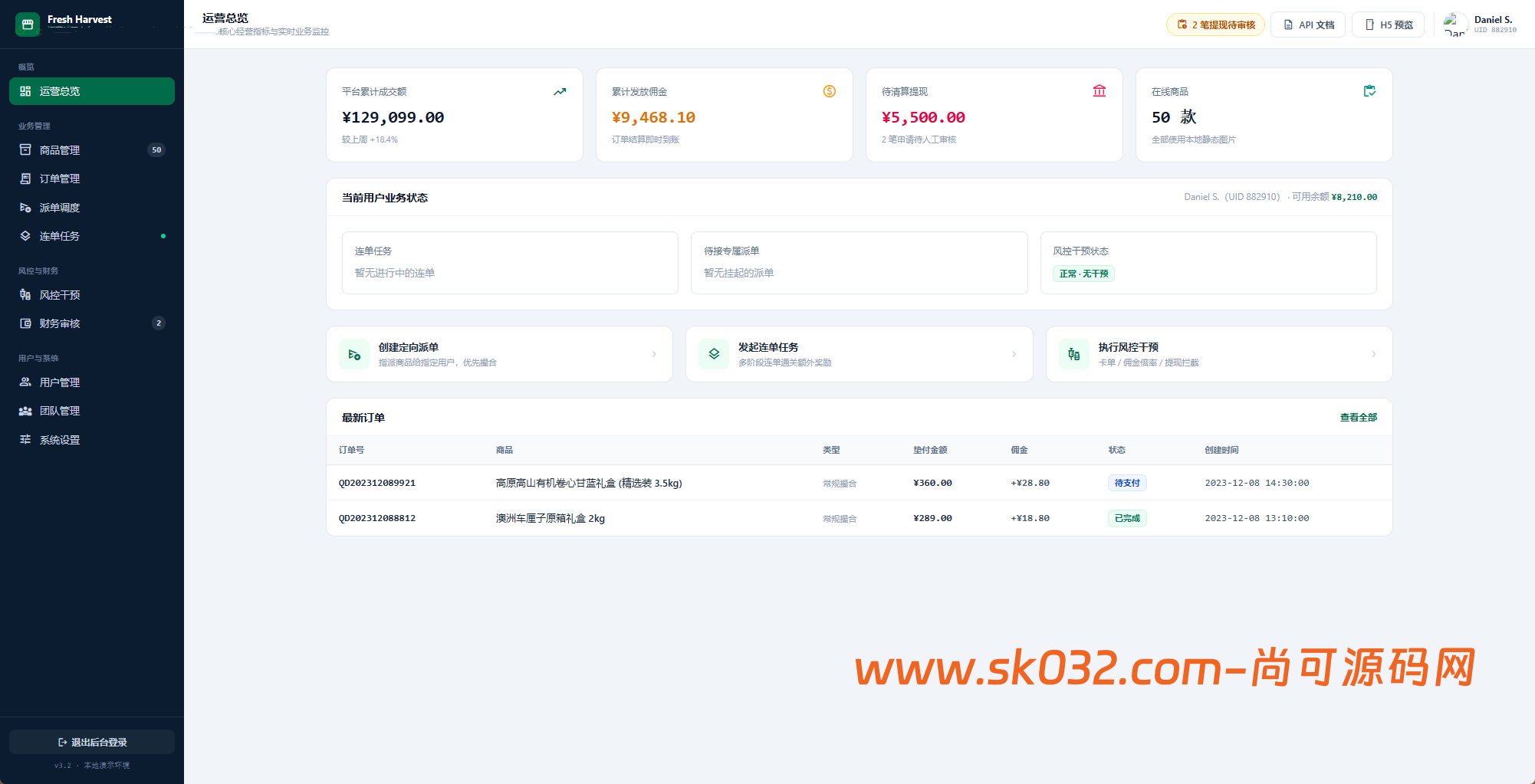Open 订单管理 in the sidebar
Image resolution: width=1535 pixels, height=784 pixels.
tap(92, 179)
